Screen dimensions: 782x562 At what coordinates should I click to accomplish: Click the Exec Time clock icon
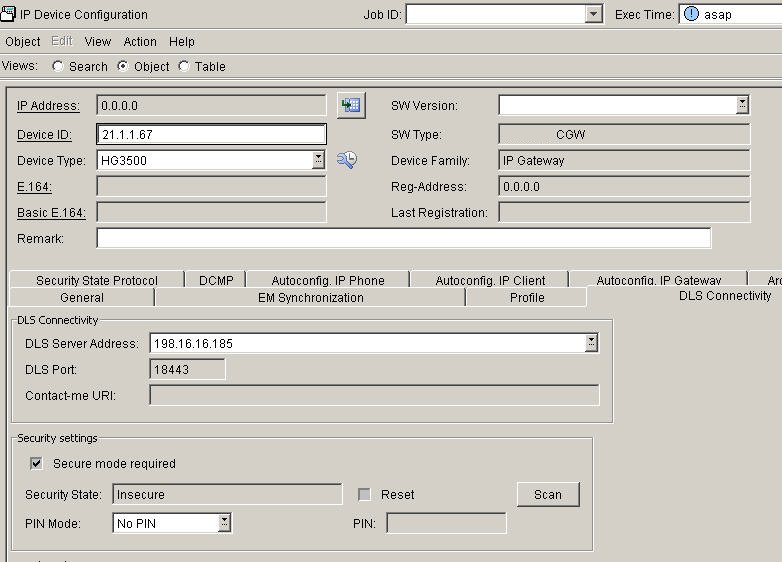[x=691, y=14]
